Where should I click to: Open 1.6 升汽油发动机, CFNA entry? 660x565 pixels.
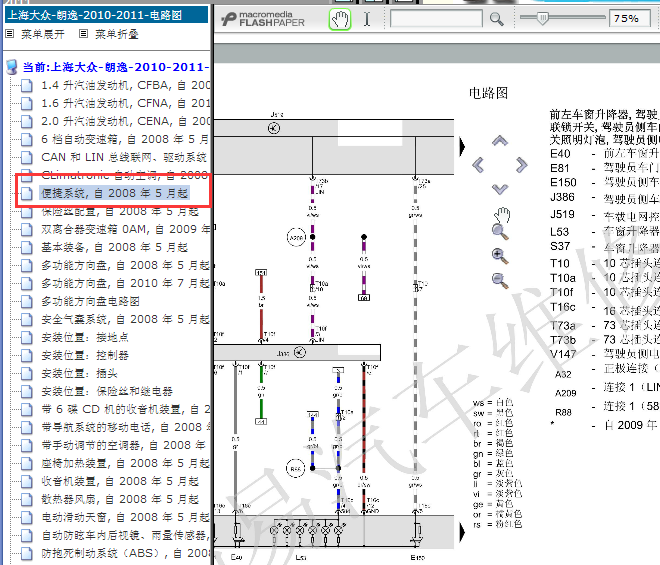pyautogui.click(x=125, y=103)
